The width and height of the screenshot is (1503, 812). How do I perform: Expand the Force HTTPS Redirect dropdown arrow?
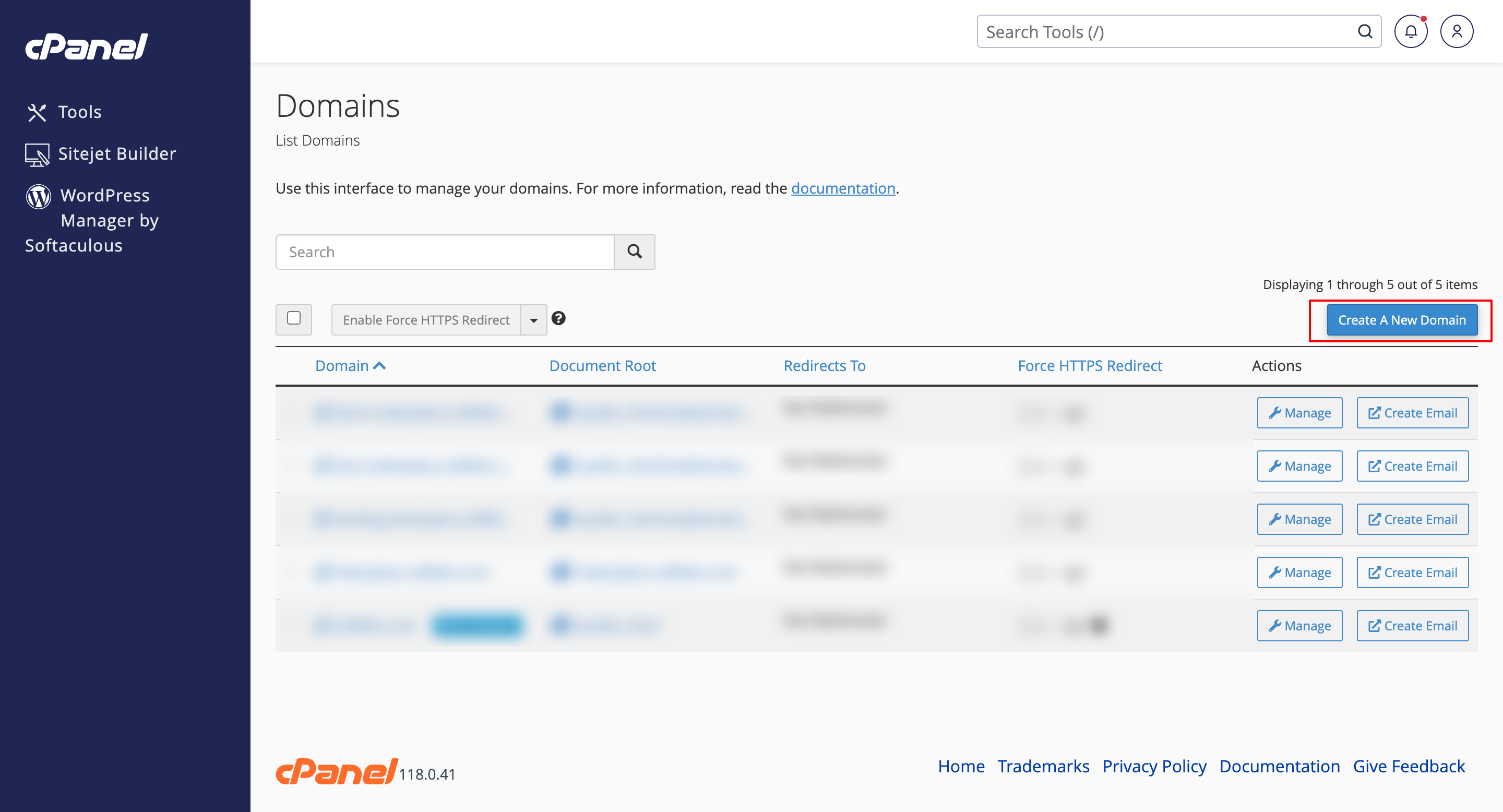(534, 320)
